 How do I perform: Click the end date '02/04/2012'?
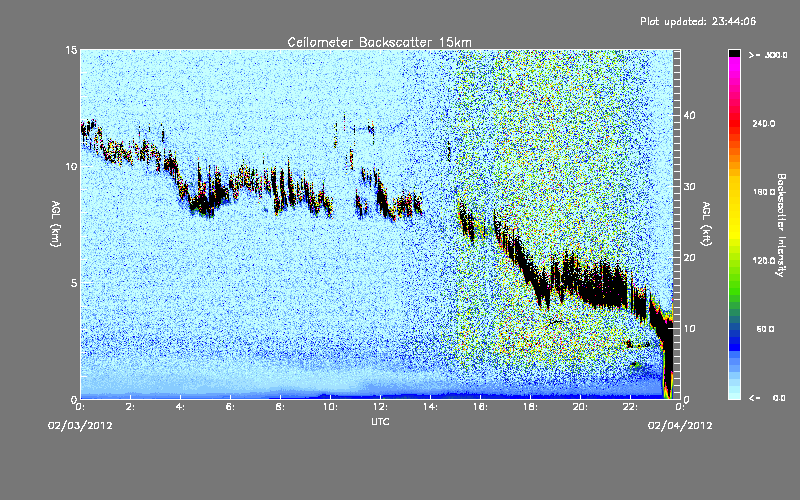[680, 425]
